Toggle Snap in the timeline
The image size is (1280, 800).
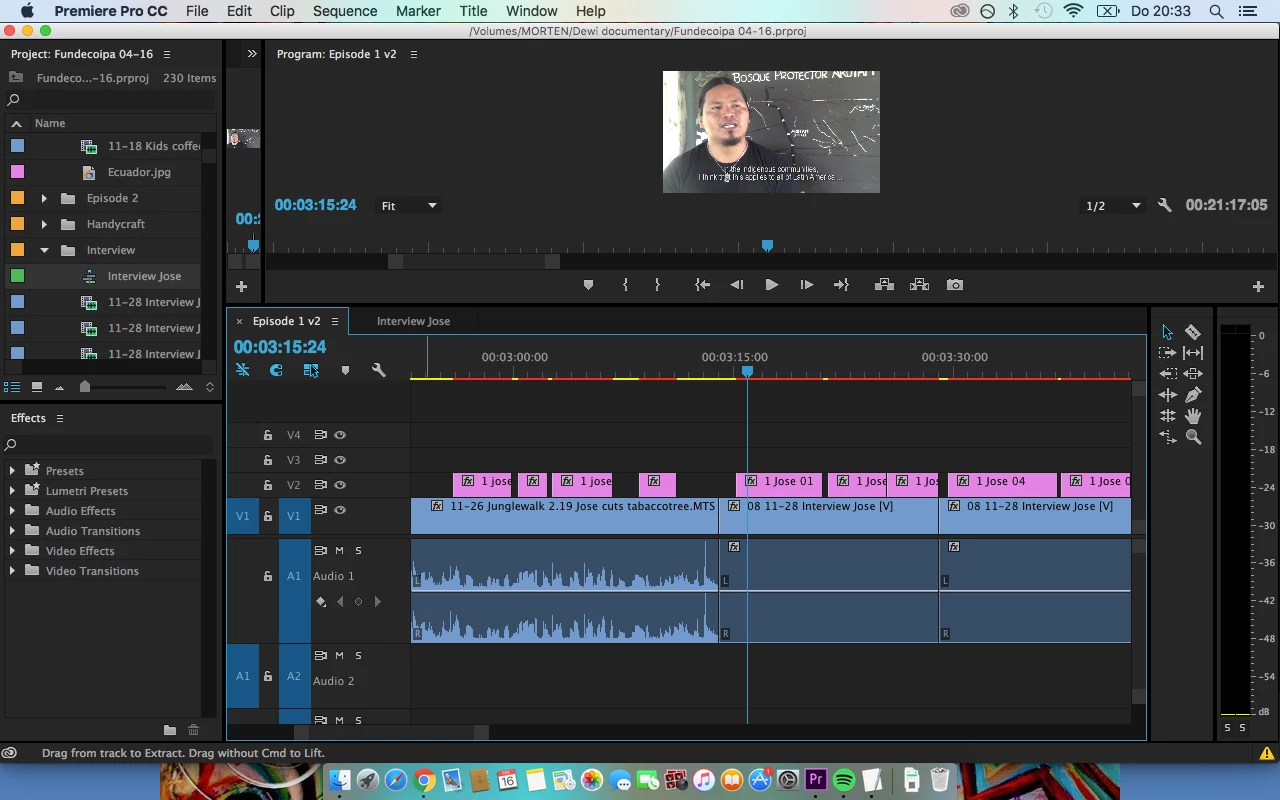click(276, 370)
